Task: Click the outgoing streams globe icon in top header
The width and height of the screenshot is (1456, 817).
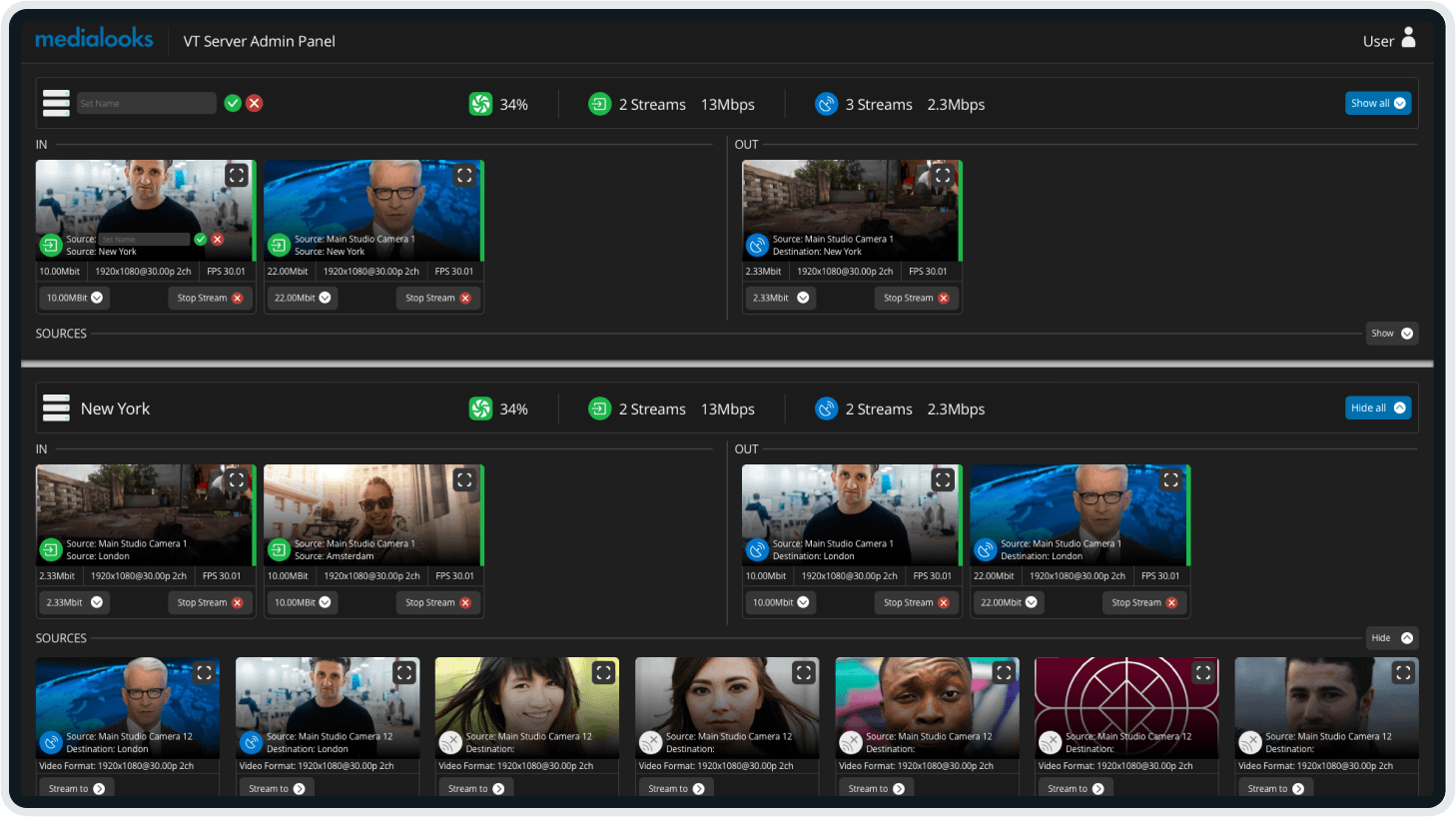Action: tap(826, 103)
